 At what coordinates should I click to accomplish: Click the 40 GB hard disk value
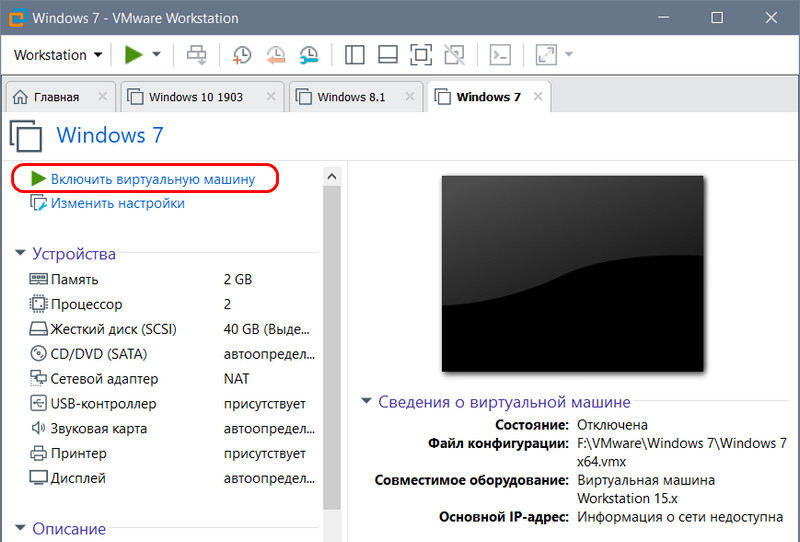[266, 329]
